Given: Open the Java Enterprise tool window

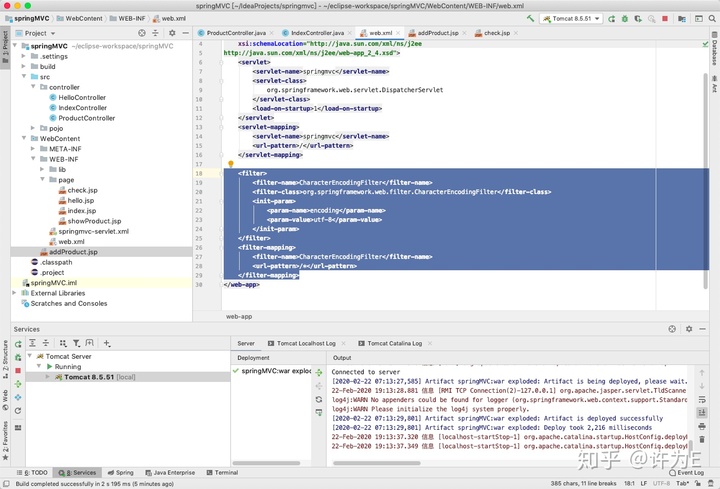Looking at the screenshot, I should [x=170, y=472].
